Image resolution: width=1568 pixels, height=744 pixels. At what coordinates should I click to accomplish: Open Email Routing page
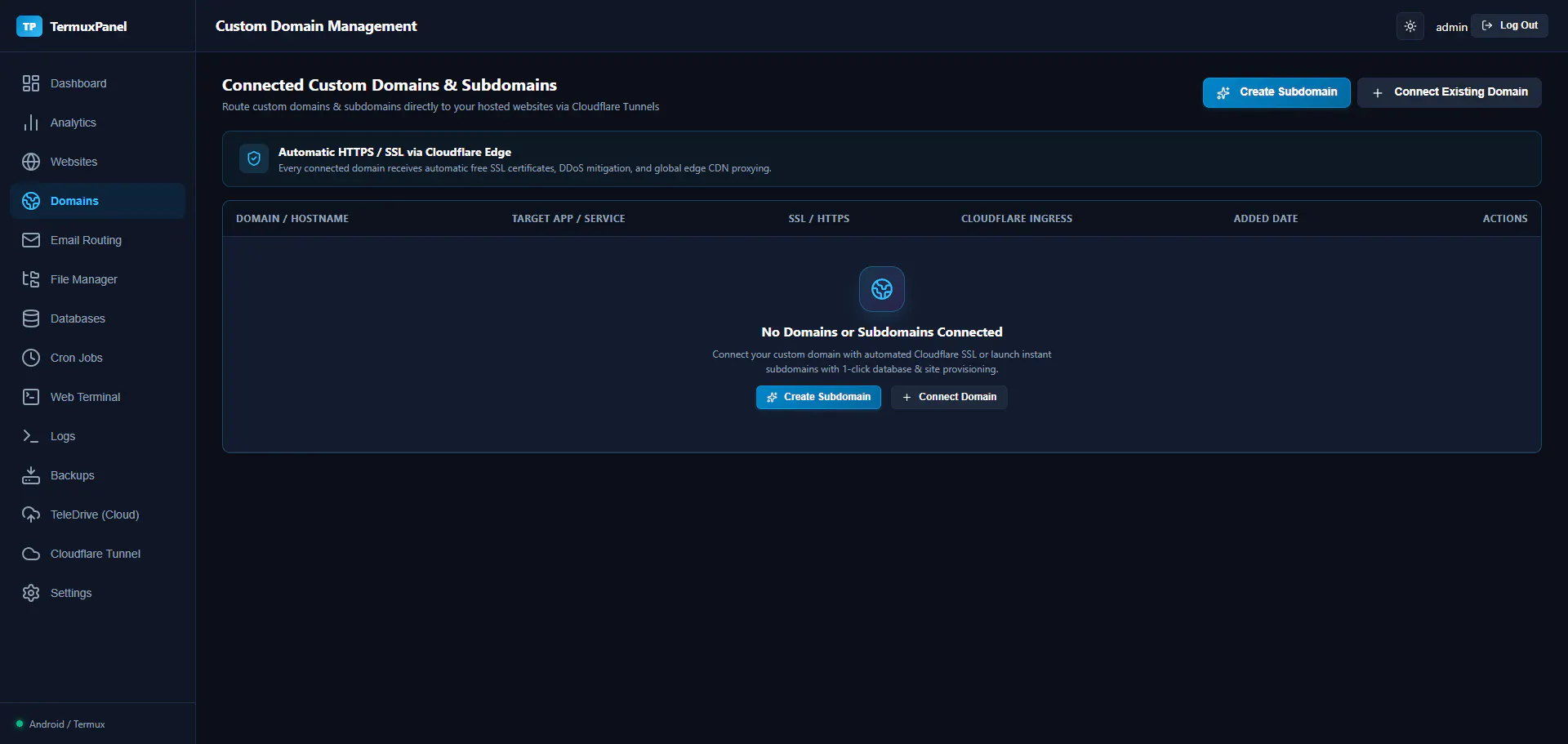point(98,240)
